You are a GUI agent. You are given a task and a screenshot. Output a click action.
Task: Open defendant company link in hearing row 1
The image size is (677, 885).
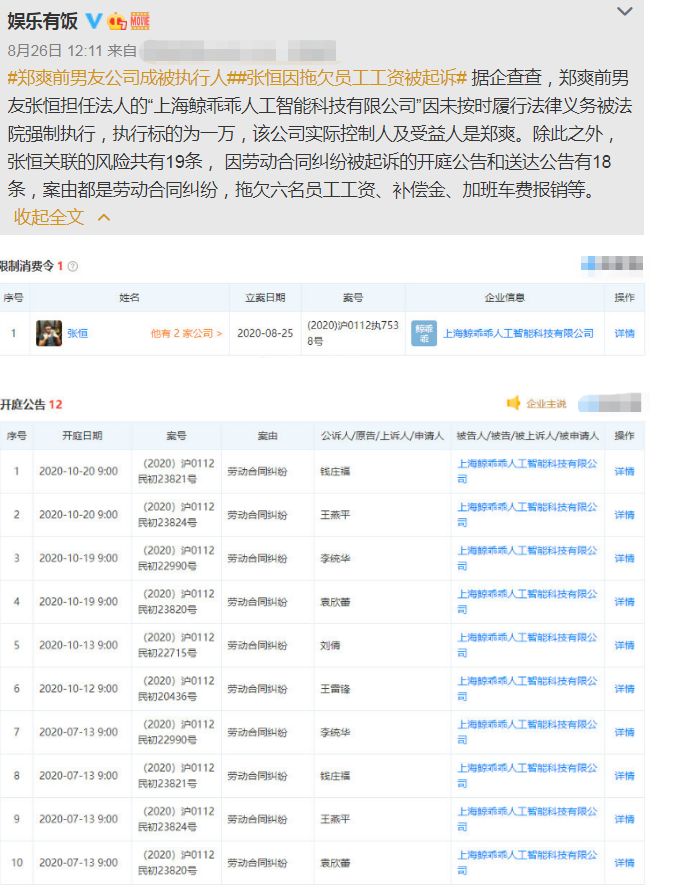click(x=527, y=471)
